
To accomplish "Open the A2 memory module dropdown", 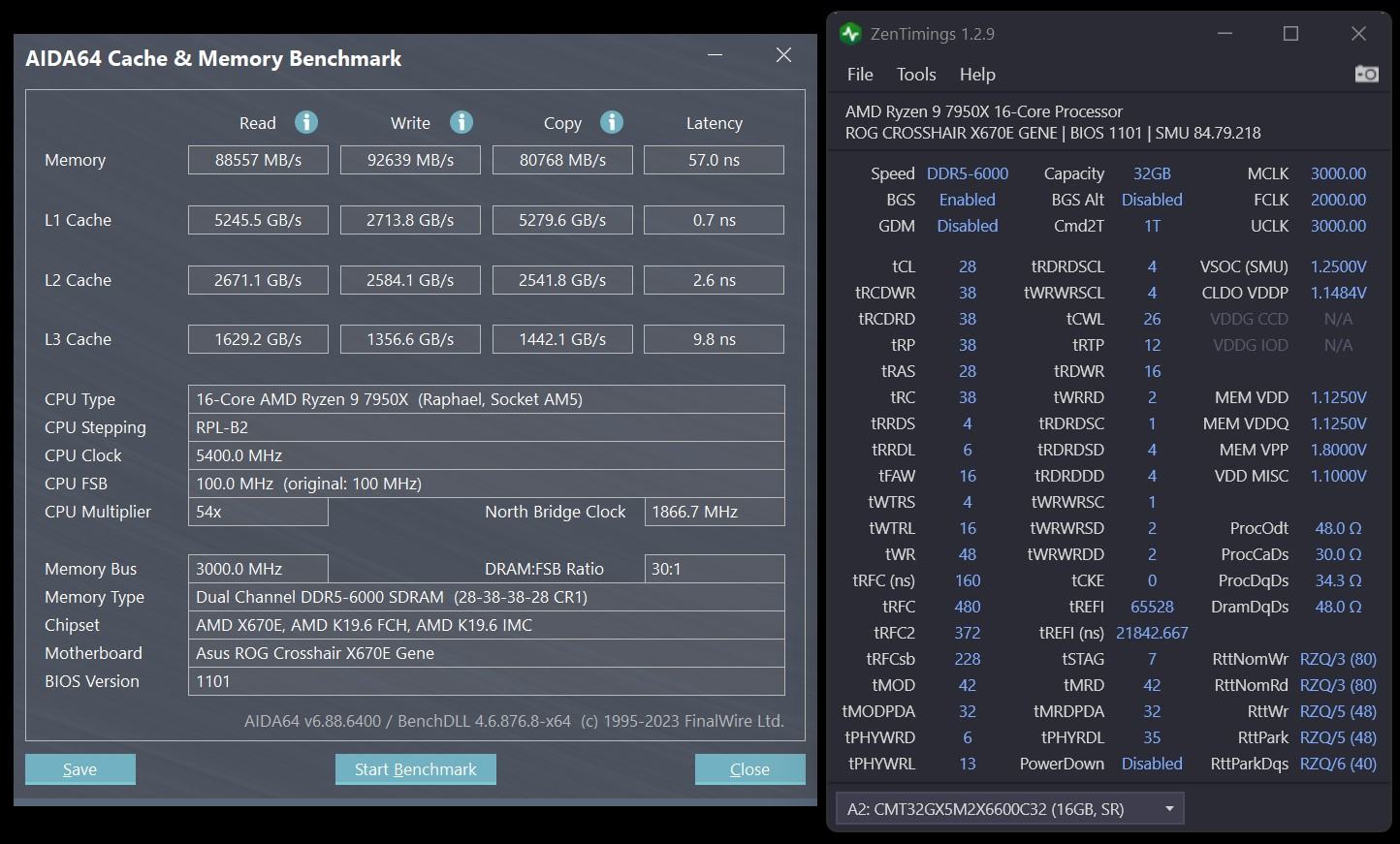I will tap(1009, 809).
